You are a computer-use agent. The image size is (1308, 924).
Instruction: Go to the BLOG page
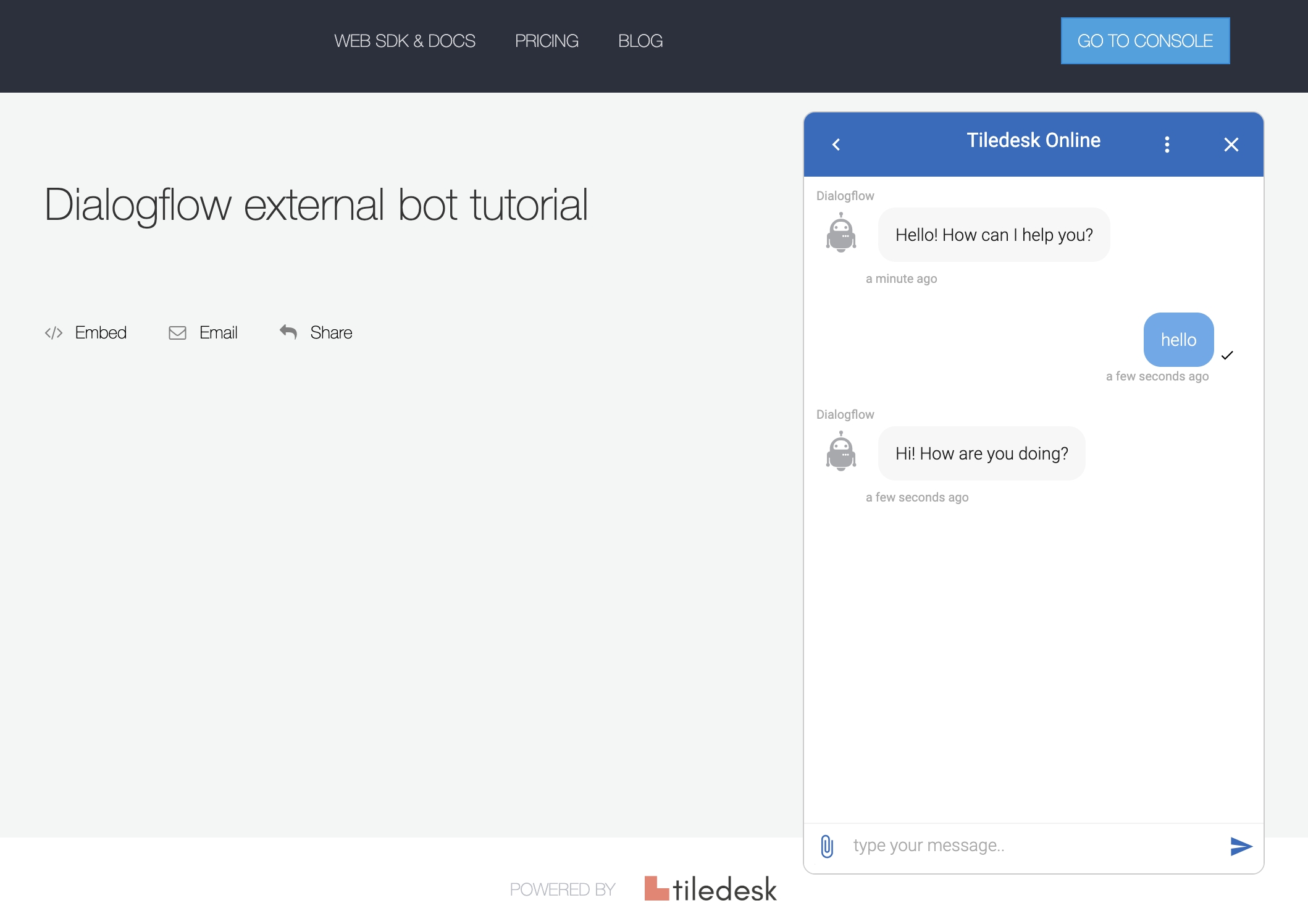[x=640, y=41]
